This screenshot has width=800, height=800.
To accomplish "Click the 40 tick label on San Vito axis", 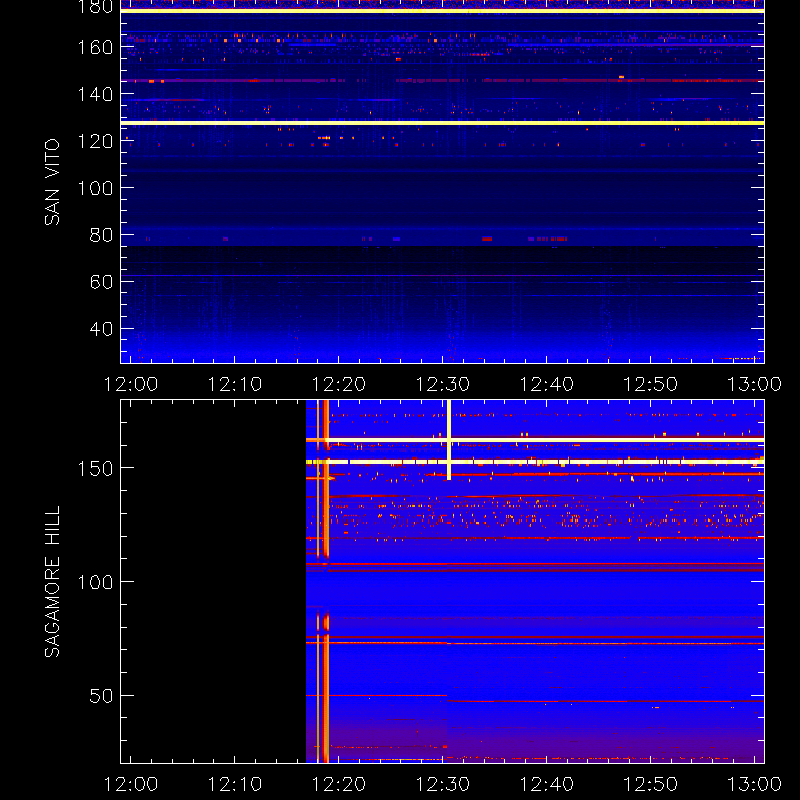I will tap(102, 329).
